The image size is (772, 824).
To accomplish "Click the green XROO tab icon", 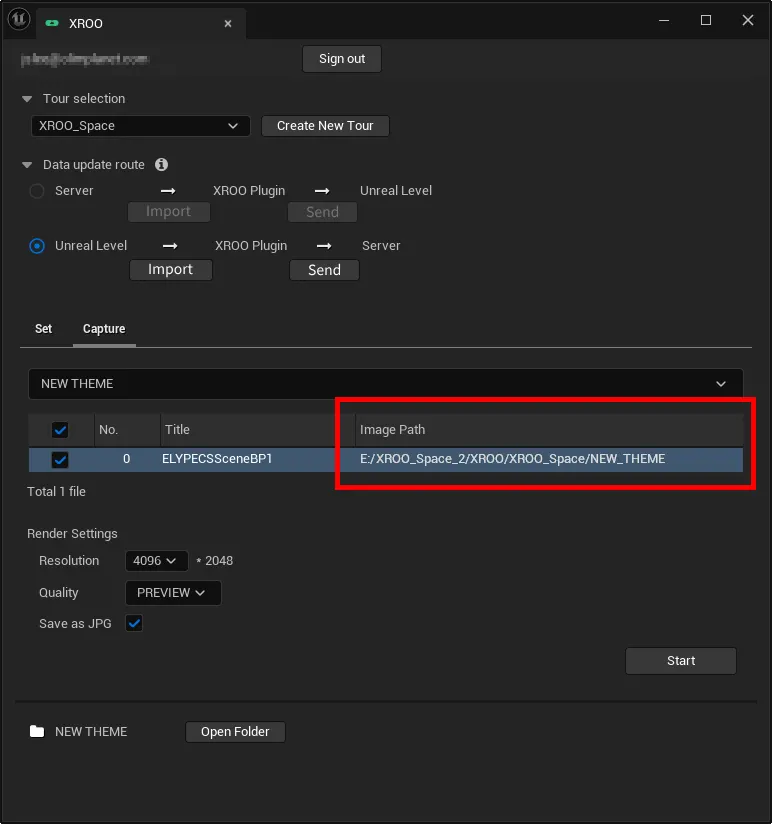I will pos(52,23).
